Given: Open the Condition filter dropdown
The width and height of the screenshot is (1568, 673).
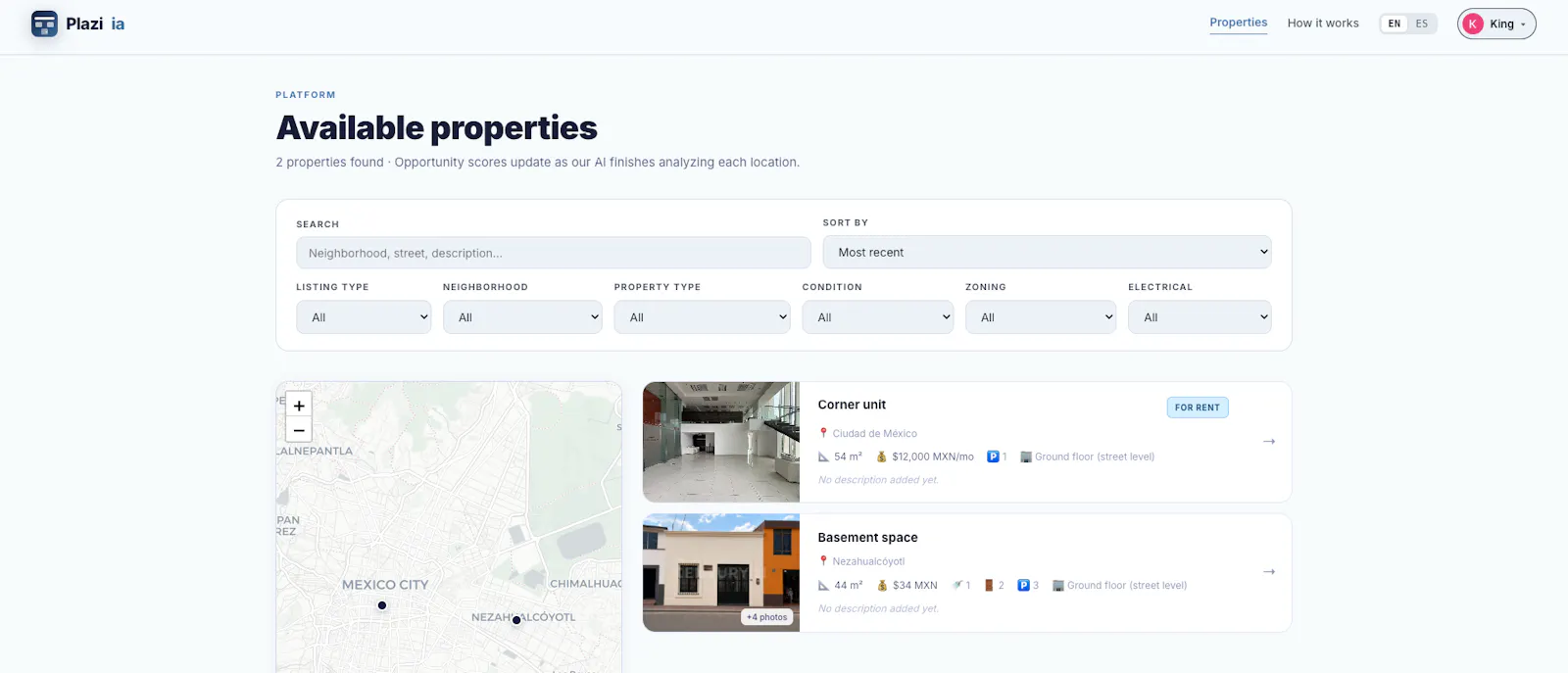Looking at the screenshot, I should click(x=877, y=317).
